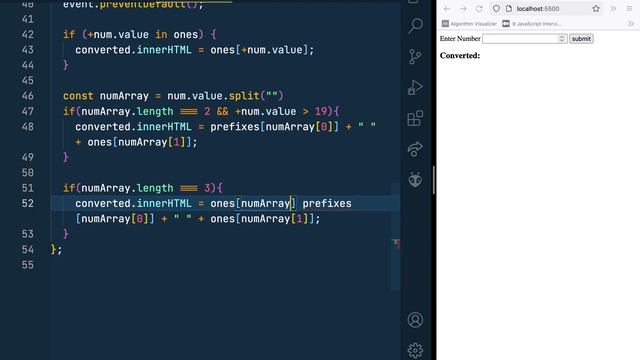Open the Algorithm Visualizer bookmark
Image resolution: width=640 pixels, height=360 pixels.
coord(469,24)
